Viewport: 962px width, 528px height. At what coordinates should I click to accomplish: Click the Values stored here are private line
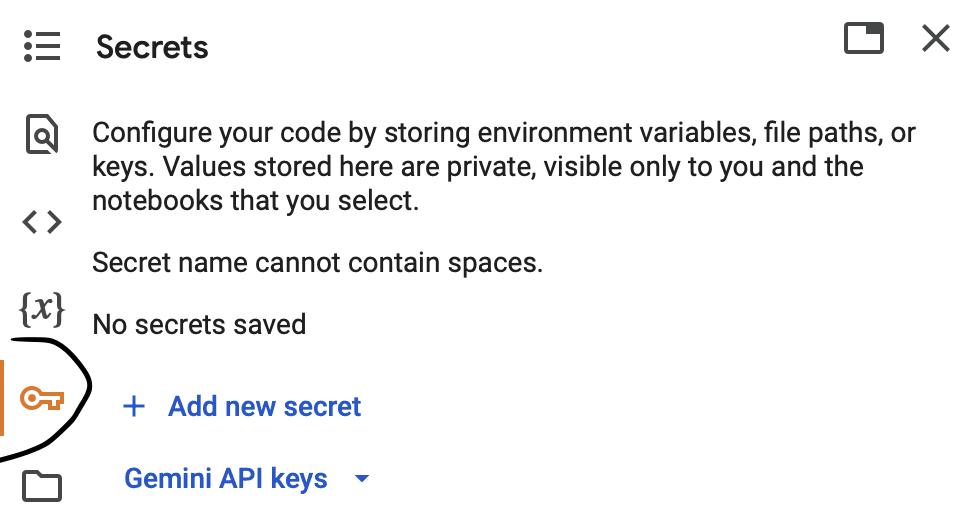[x=477, y=167]
